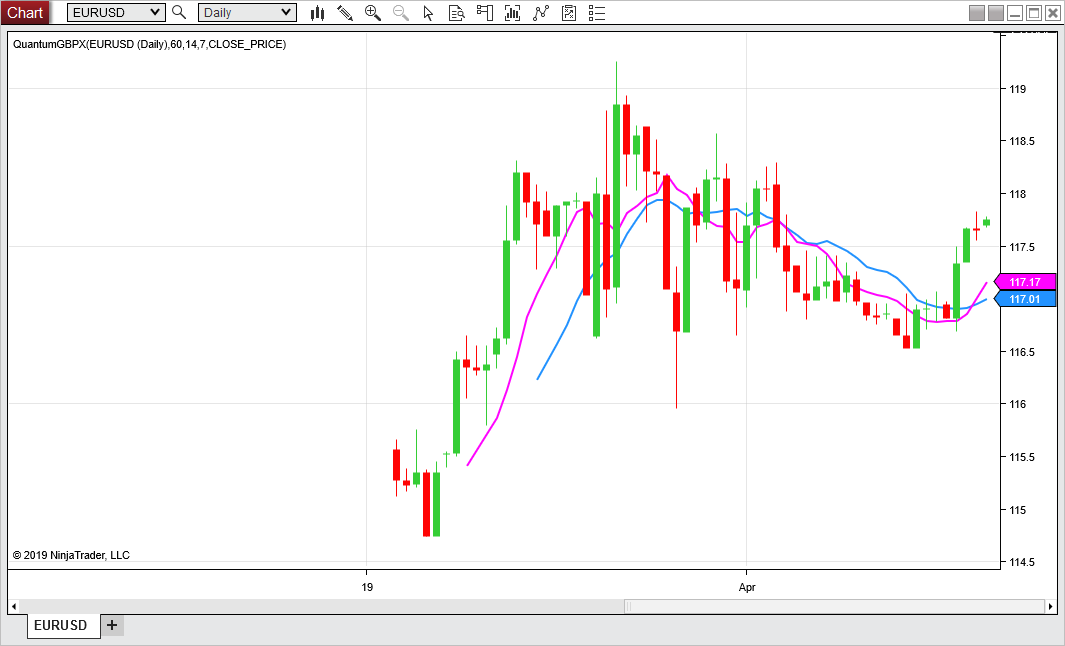This screenshot has width=1065, height=646.
Task: Open the properties list icon
Action: click(597, 12)
